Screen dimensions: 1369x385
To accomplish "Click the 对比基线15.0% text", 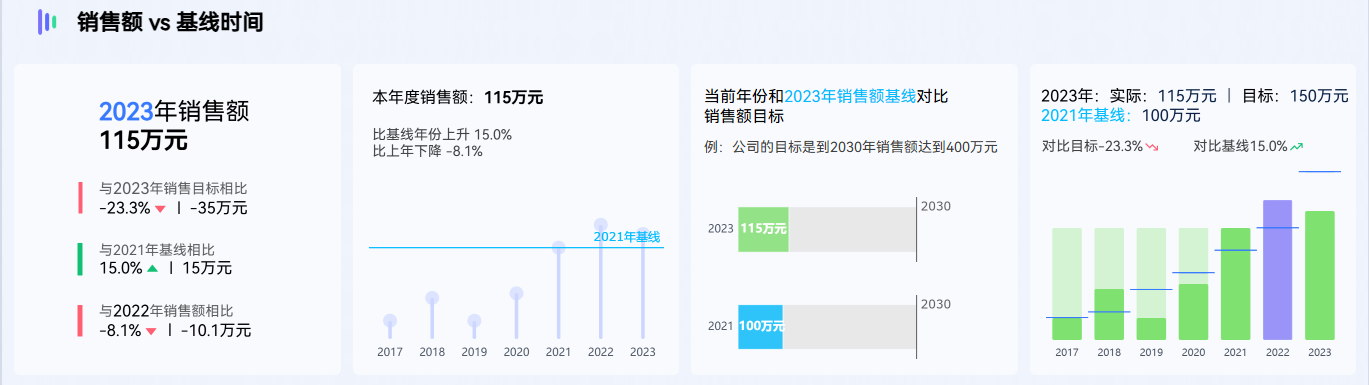I will coord(1240,146).
